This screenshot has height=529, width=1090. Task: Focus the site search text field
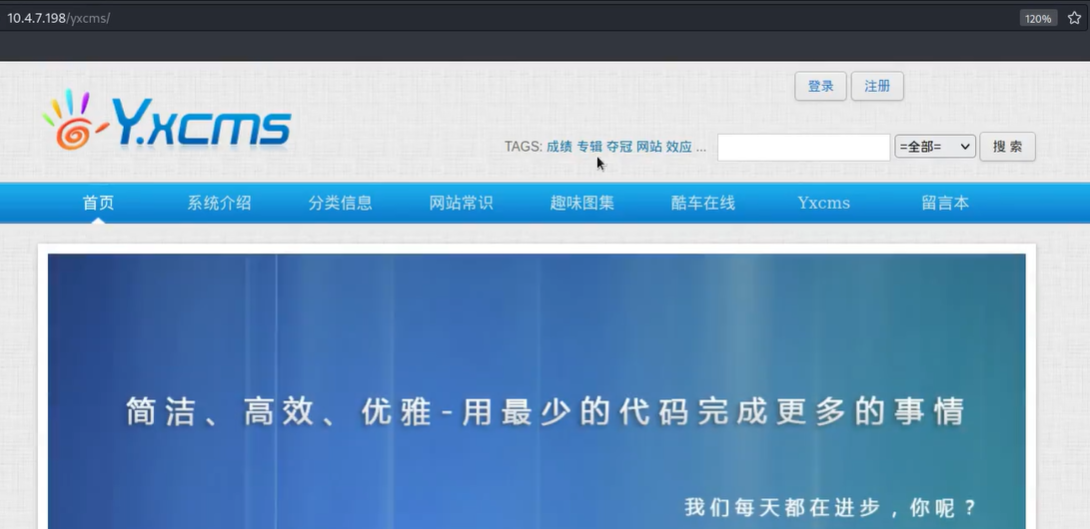pos(803,147)
